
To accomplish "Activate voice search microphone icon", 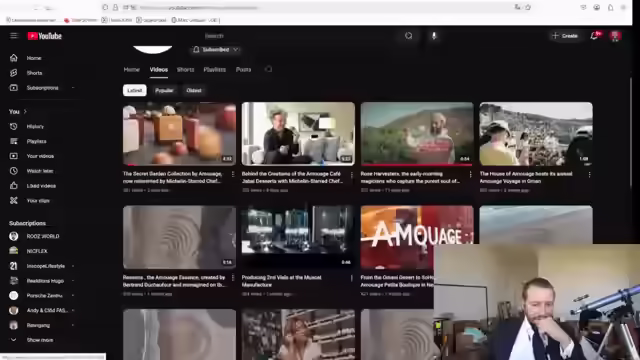I will click(x=434, y=36).
